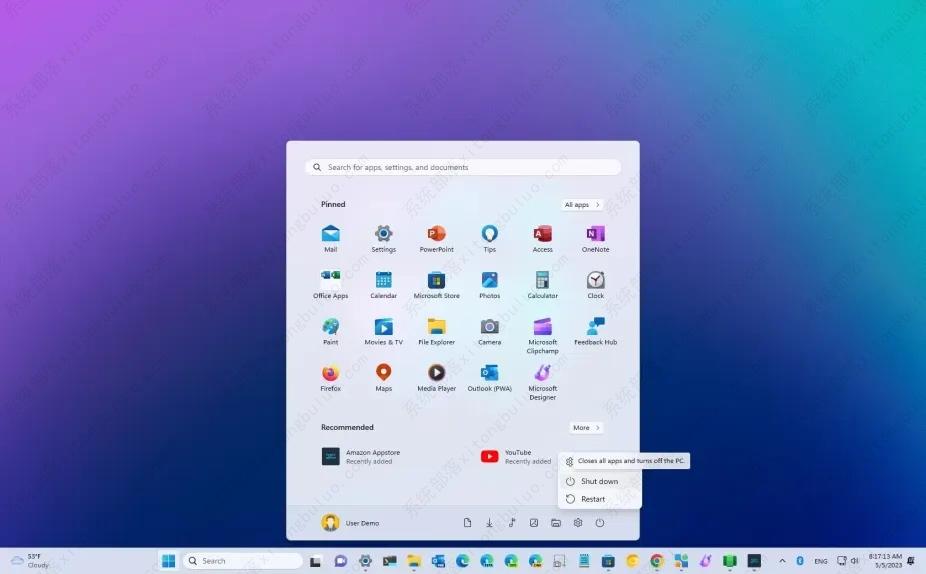
Task: Open Movies & TV
Action: tap(383, 331)
